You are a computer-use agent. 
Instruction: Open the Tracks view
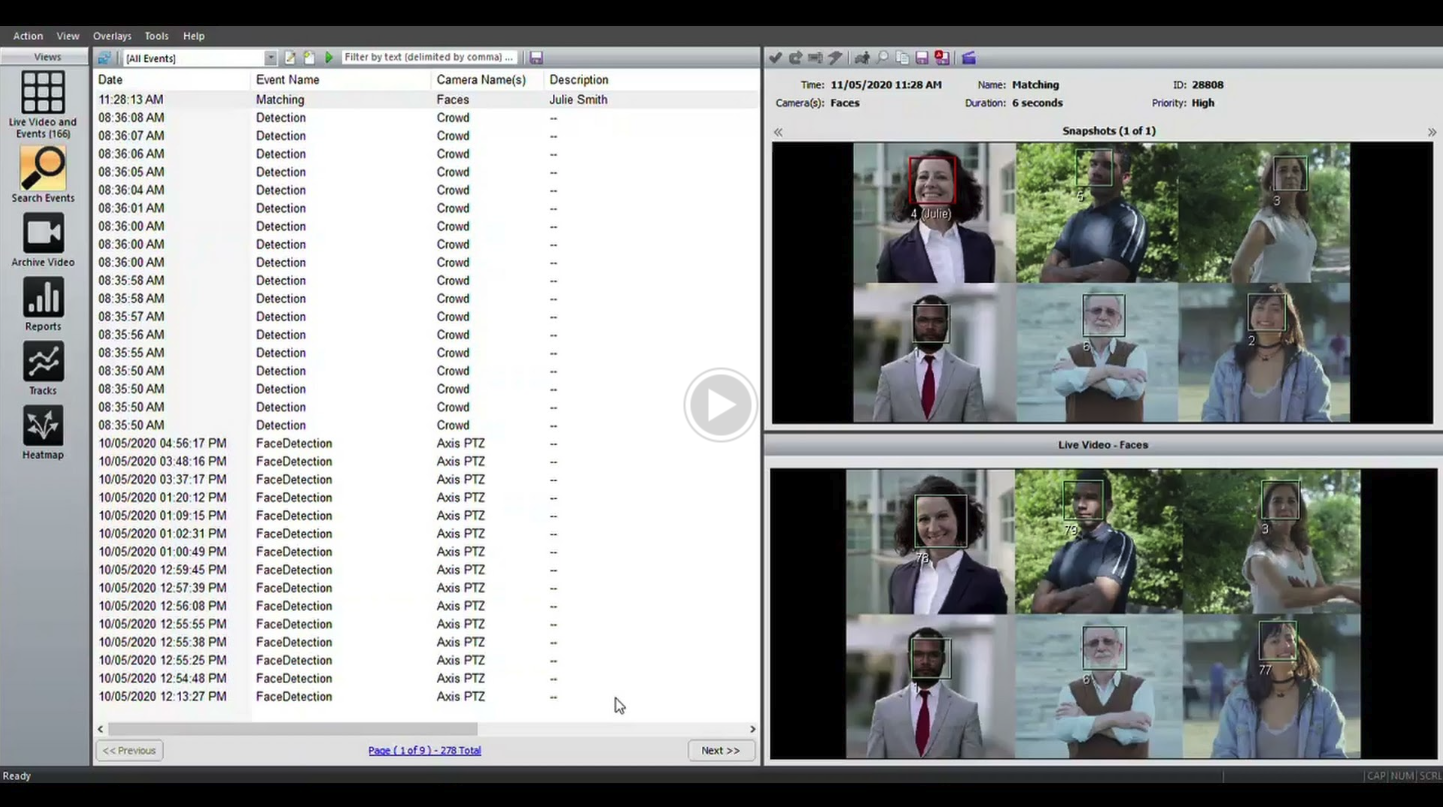(x=43, y=367)
